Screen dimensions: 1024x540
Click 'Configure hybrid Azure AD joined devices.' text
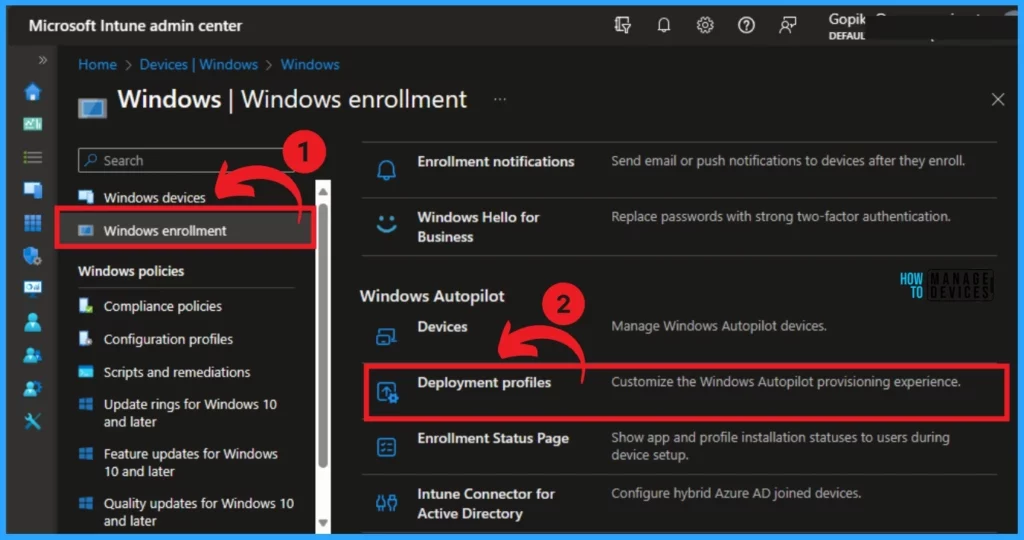point(736,493)
